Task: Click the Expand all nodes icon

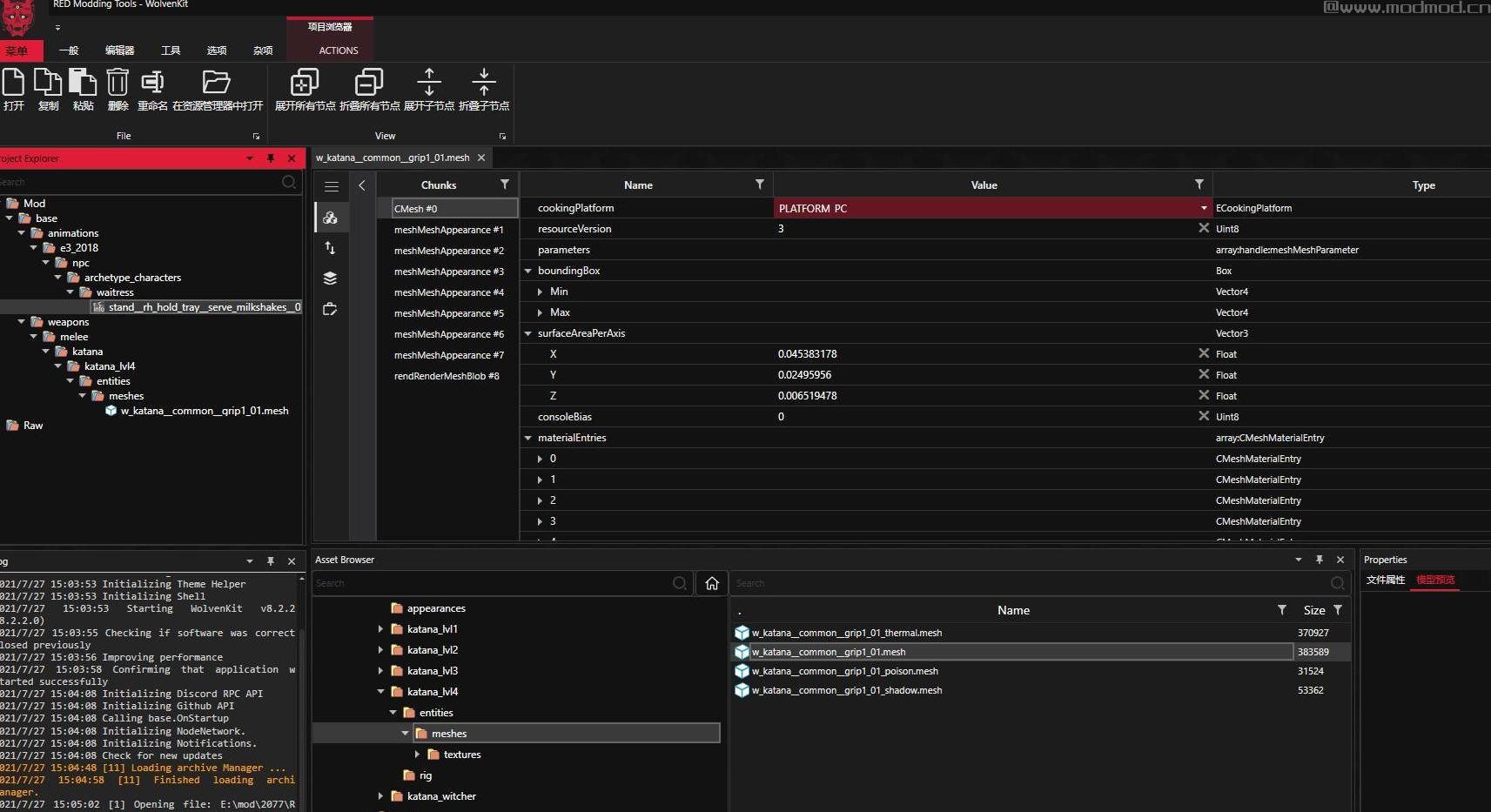Action: (304, 82)
